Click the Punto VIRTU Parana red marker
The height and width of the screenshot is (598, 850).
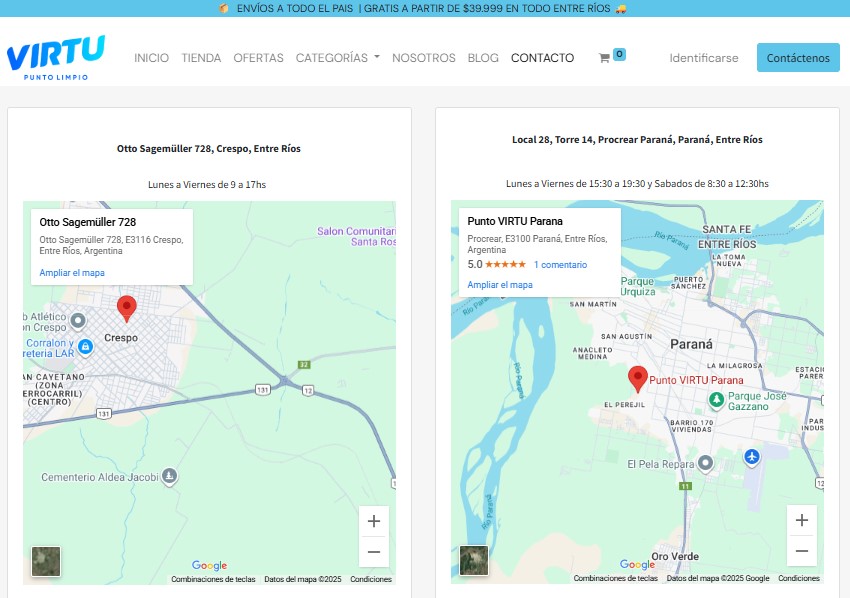coord(638,379)
